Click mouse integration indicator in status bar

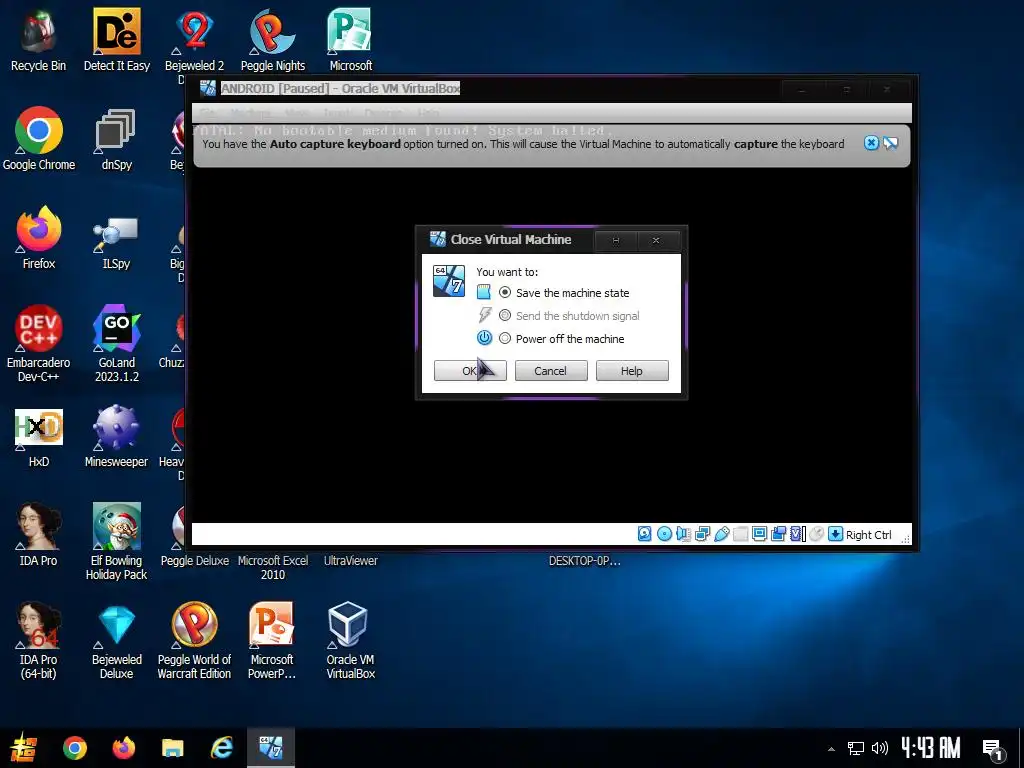[x=816, y=534]
